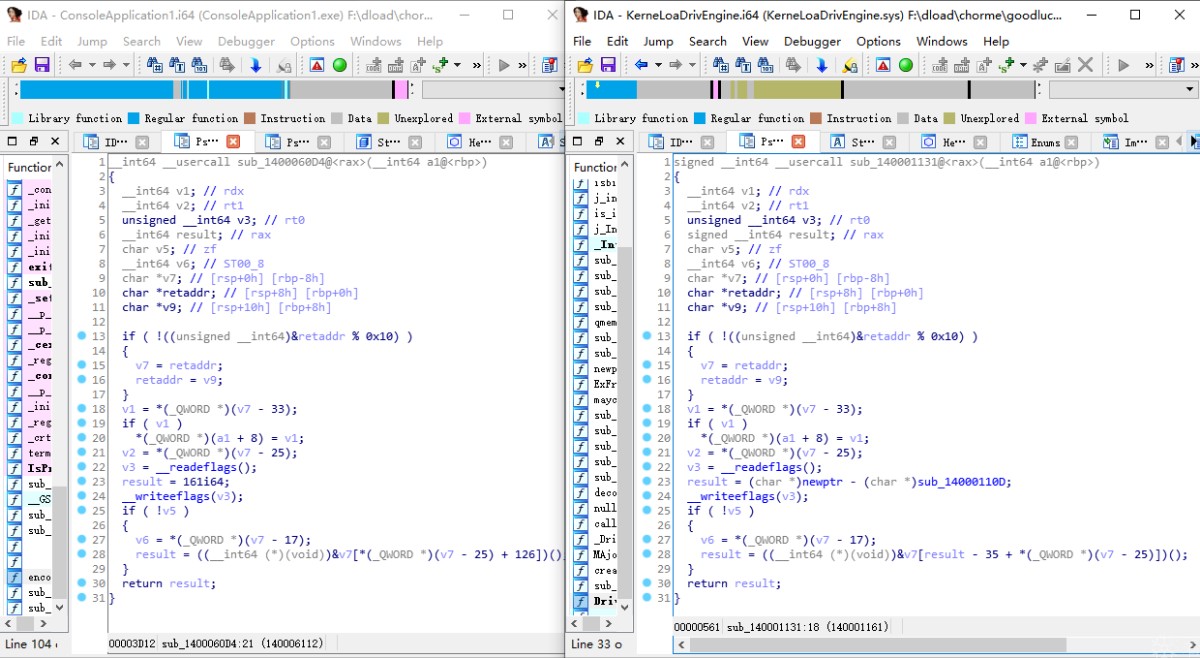Screen dimensions: 1200x658
Task: Click Save icon in KerneLoaDrivEngine toolbar
Action: [608, 65]
